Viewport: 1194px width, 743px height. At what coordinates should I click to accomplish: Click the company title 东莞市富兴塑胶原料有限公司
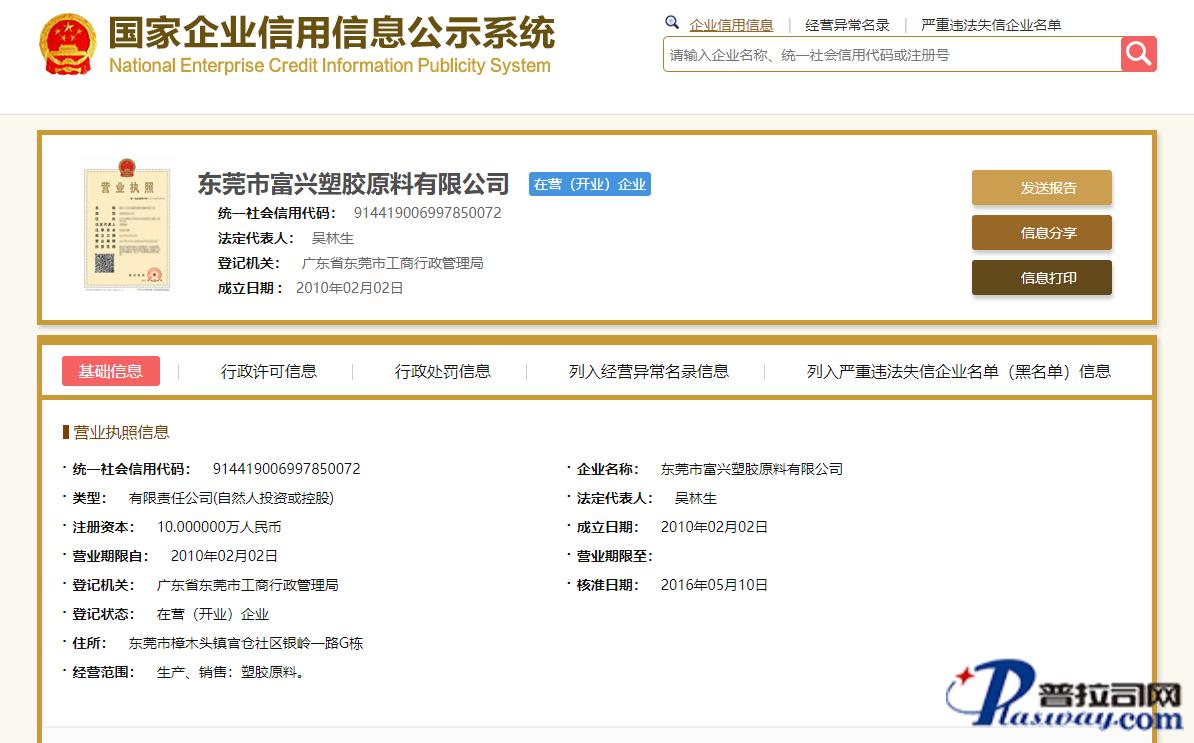(353, 184)
